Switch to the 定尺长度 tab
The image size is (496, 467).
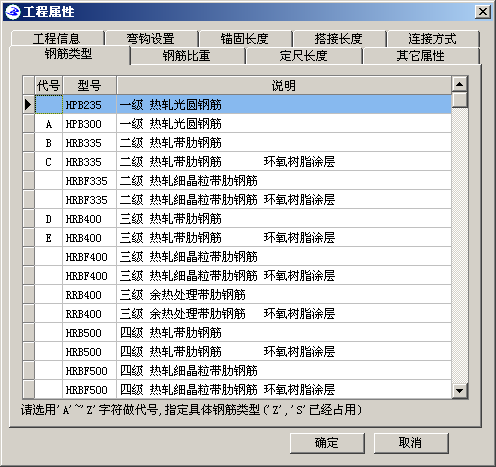(304, 56)
